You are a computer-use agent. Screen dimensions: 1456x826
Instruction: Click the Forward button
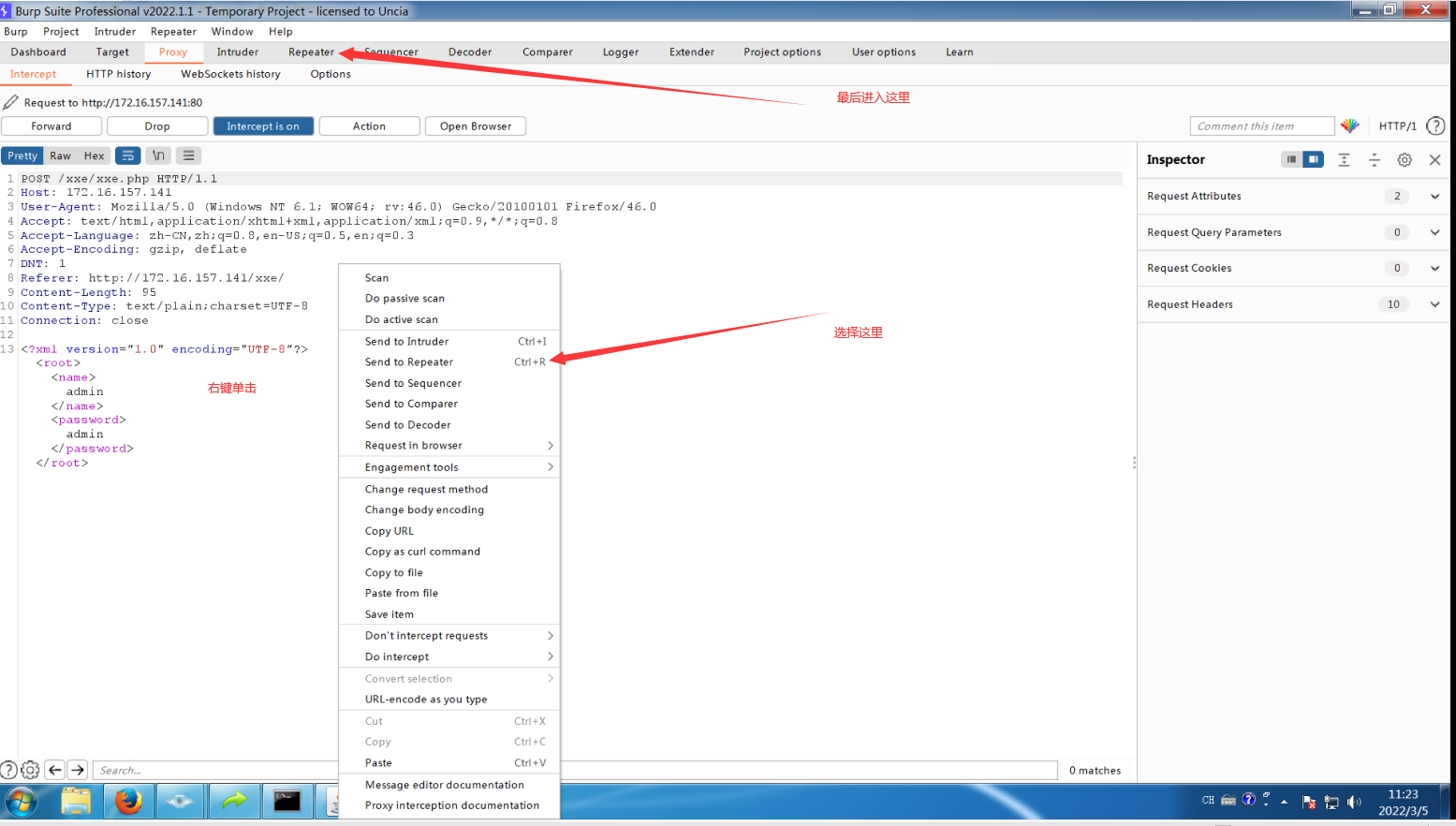pos(51,125)
